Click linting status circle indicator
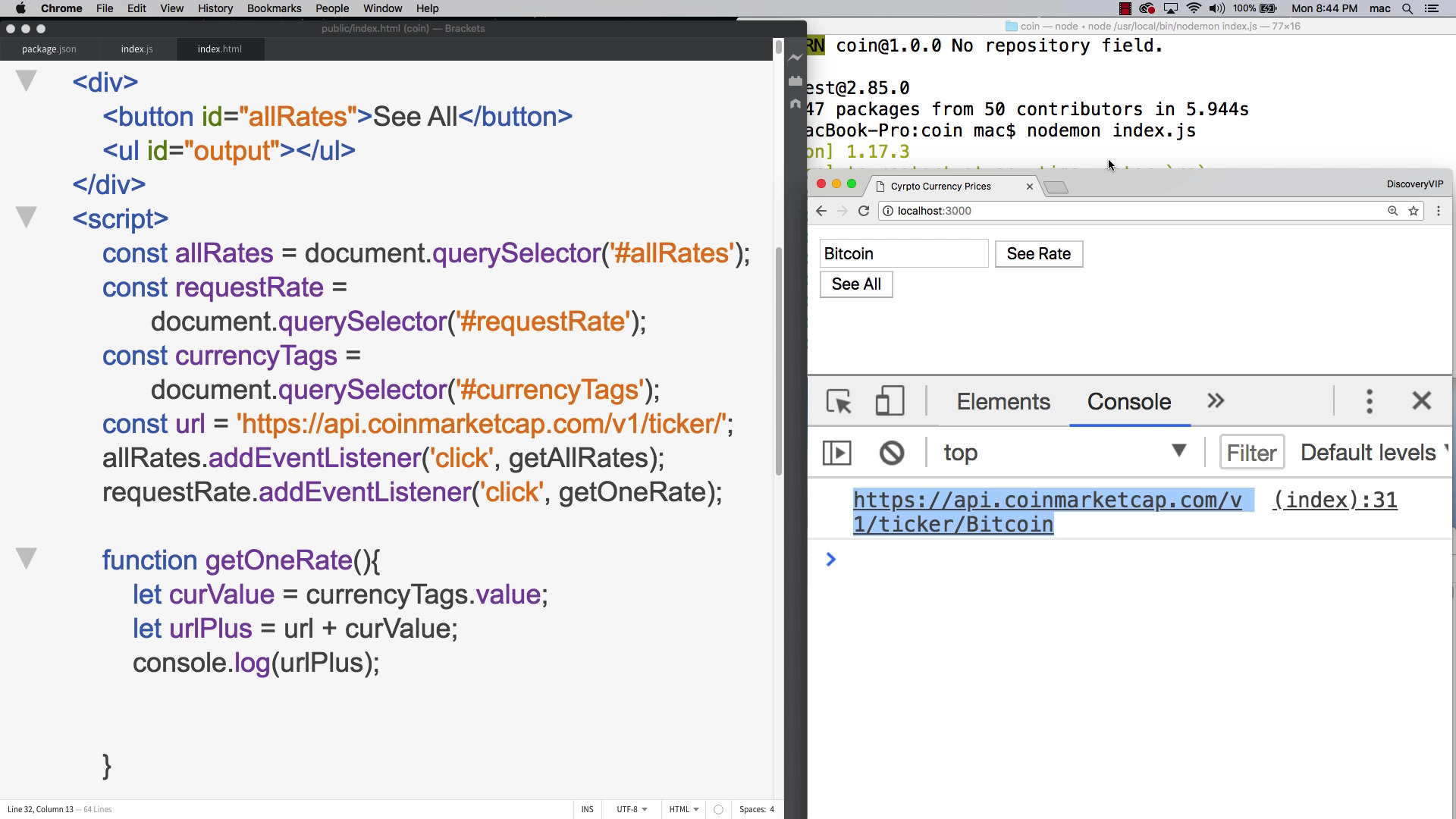The height and width of the screenshot is (819, 1456). [x=718, y=809]
